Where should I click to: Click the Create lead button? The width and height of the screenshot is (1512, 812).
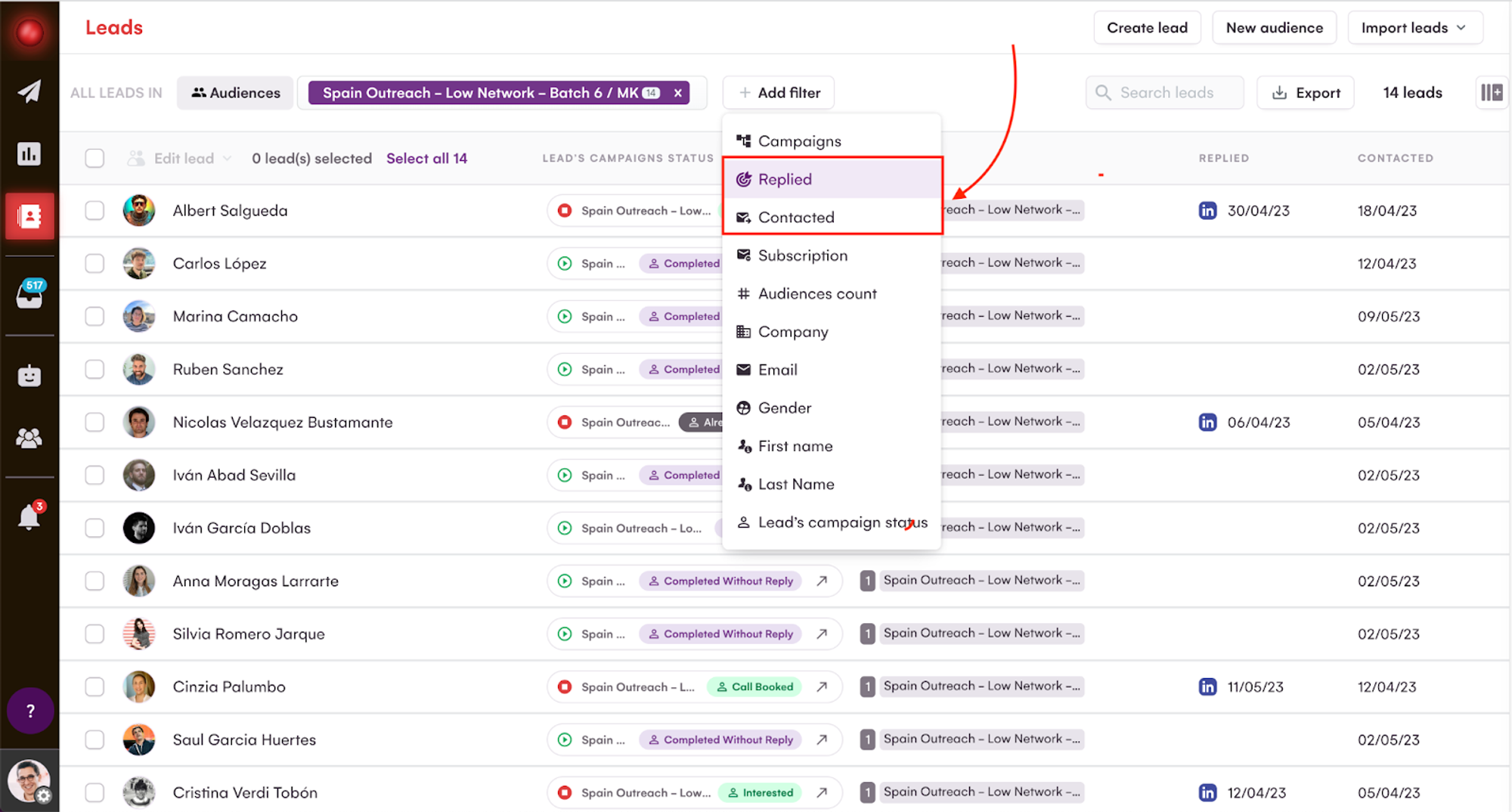pyautogui.click(x=1146, y=28)
